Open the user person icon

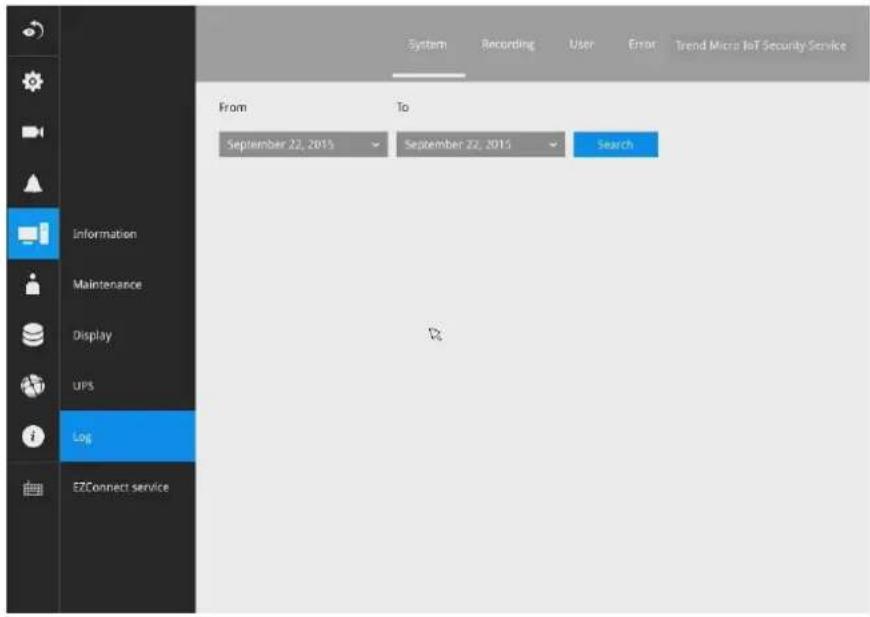(33, 284)
